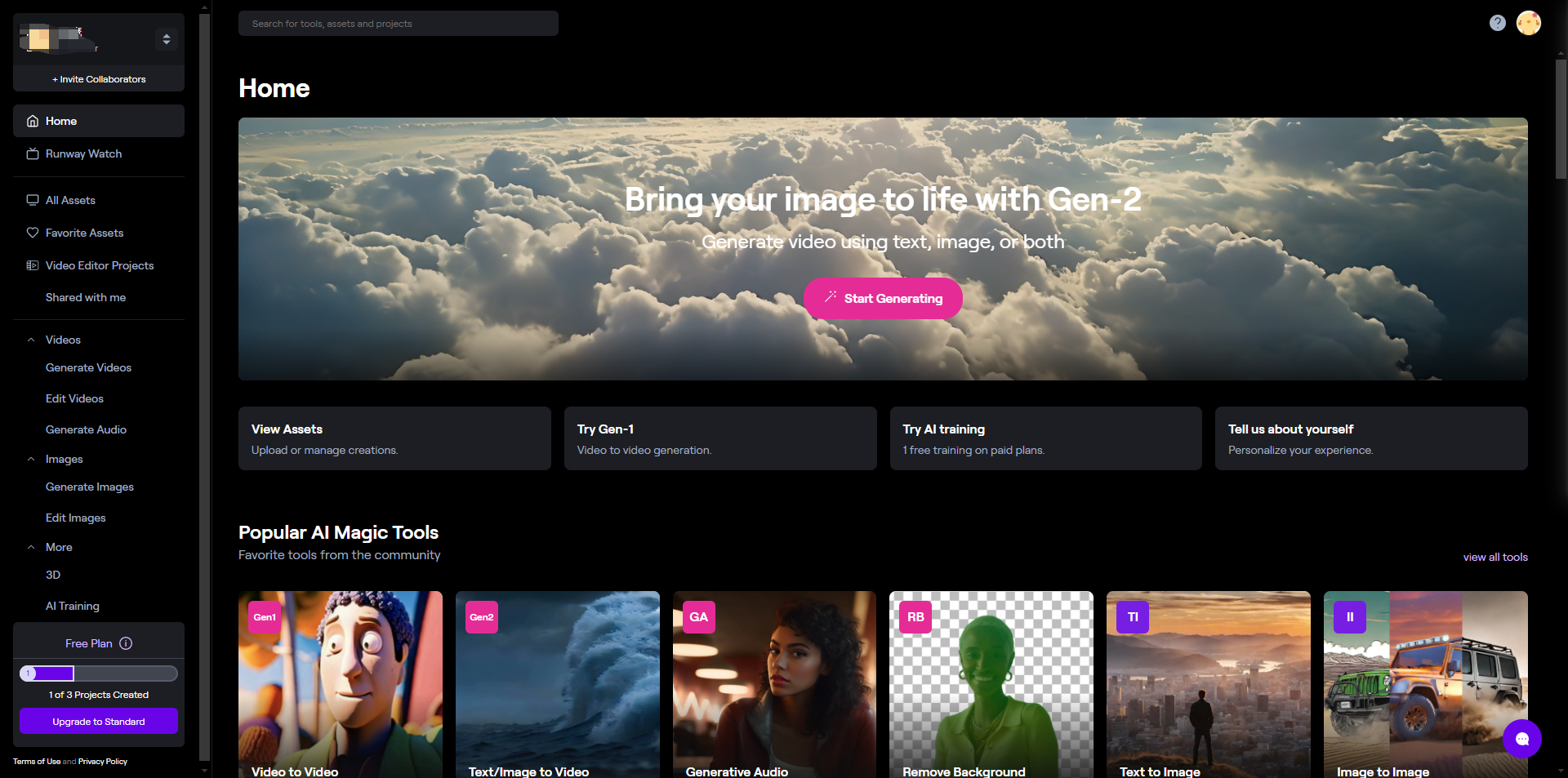
Task: Collapse the More section chevron
Action: (31, 547)
